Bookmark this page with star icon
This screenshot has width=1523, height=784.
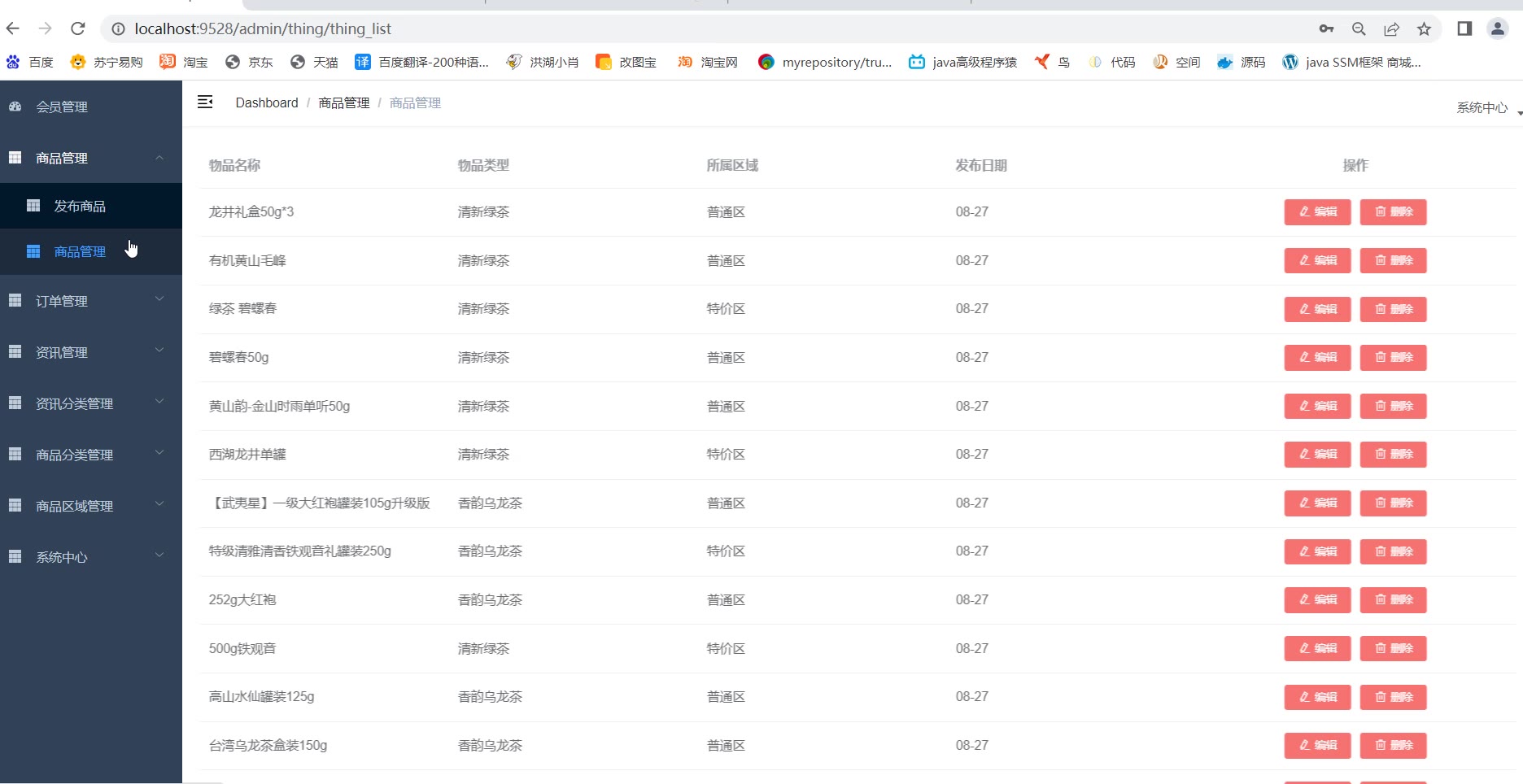pos(1424,29)
